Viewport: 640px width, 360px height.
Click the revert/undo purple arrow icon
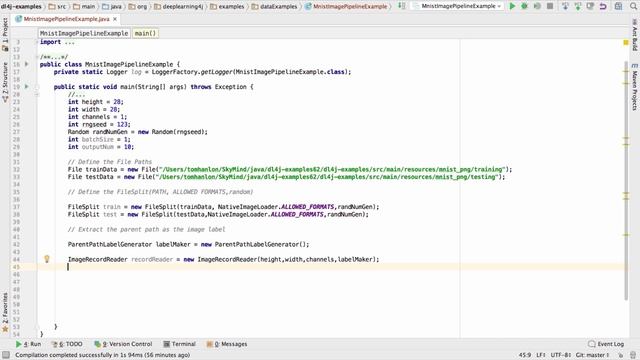pyautogui.click(x=603, y=6)
